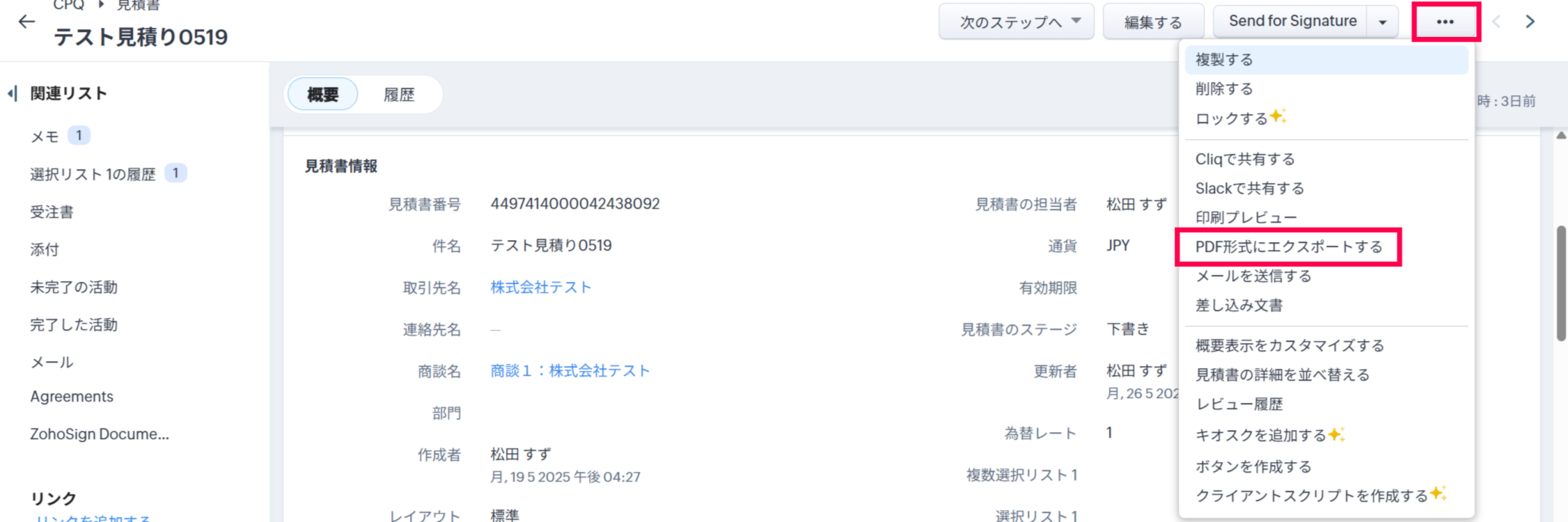Screen dimensions: 1568x522
Task: Select Slackで共有する menu entry
Action: [1249, 189]
